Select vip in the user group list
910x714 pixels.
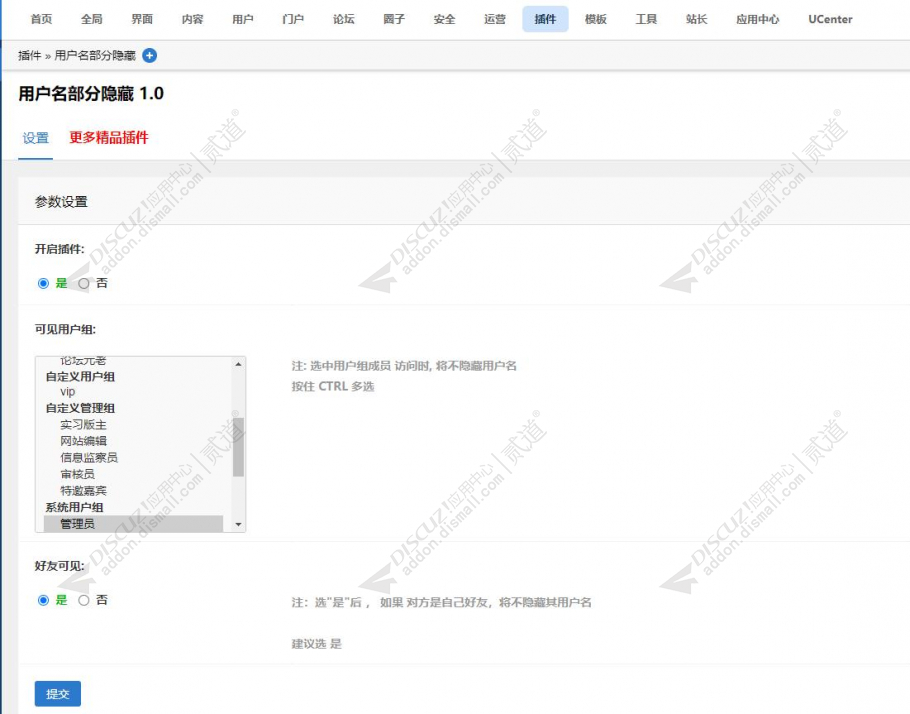tap(67, 392)
